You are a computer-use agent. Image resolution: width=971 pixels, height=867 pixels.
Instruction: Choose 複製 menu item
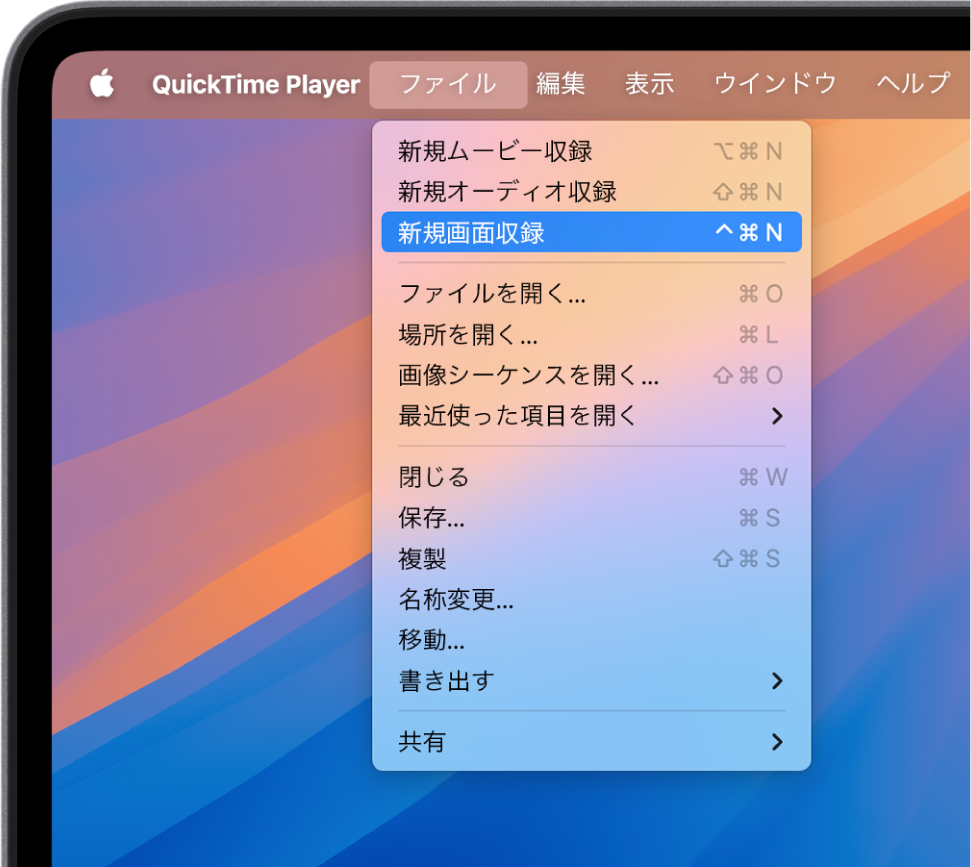point(423,559)
